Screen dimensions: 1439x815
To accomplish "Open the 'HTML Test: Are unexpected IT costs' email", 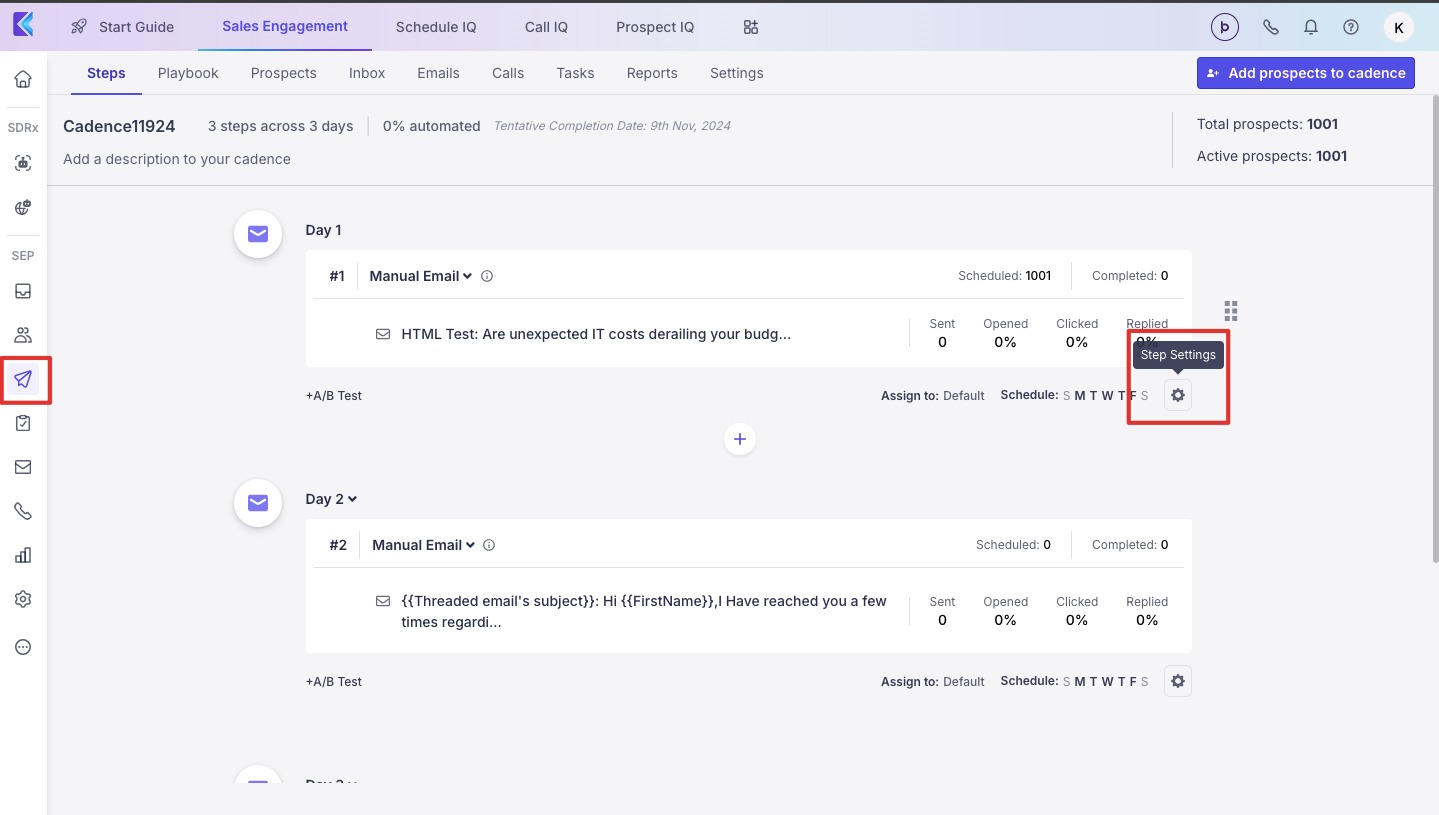I will coord(596,334).
